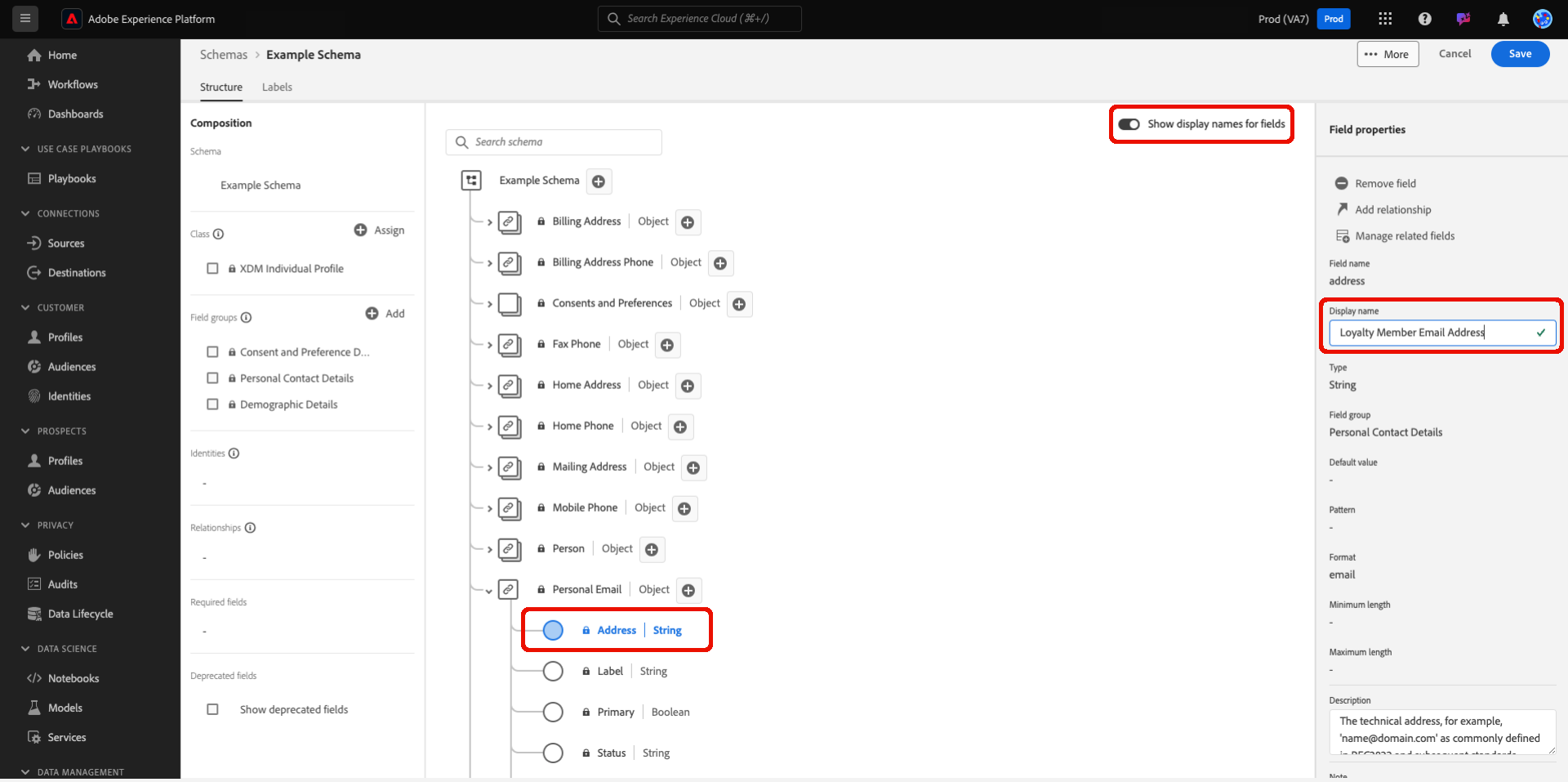1568x782 pixels.
Task: Add field next to Example Schema root
Action: click(599, 181)
